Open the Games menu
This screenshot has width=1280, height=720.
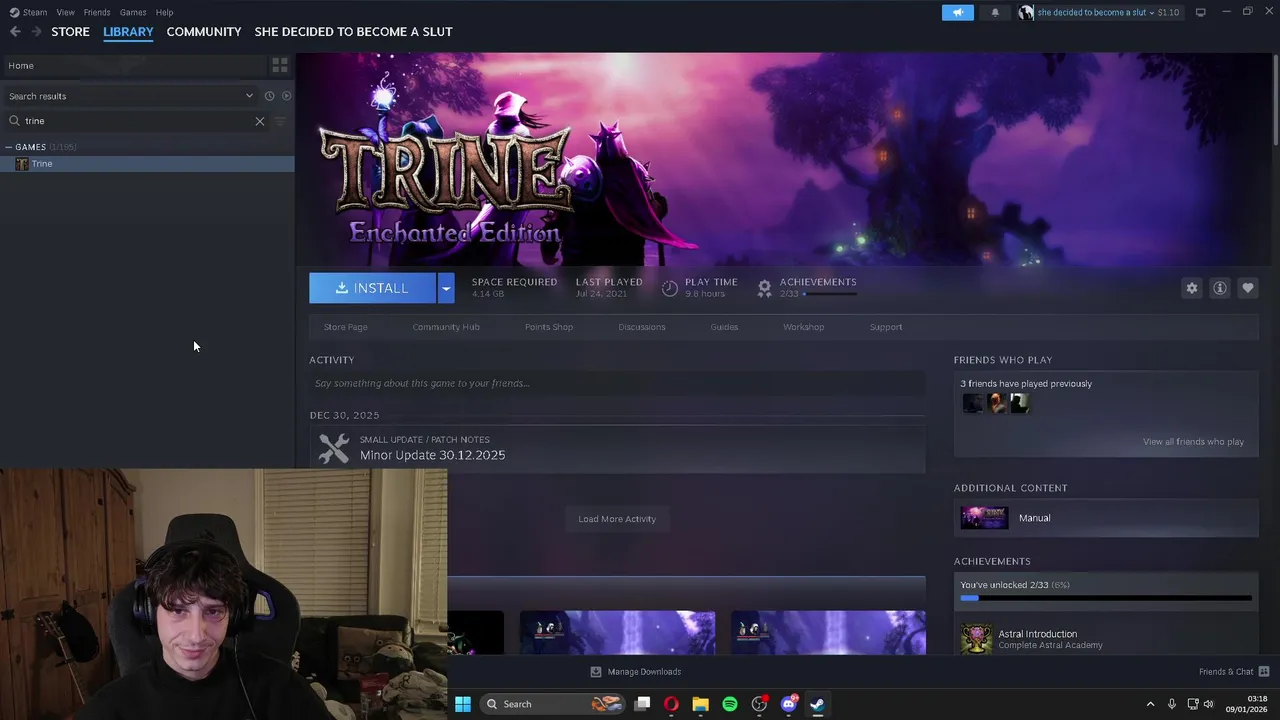(133, 12)
